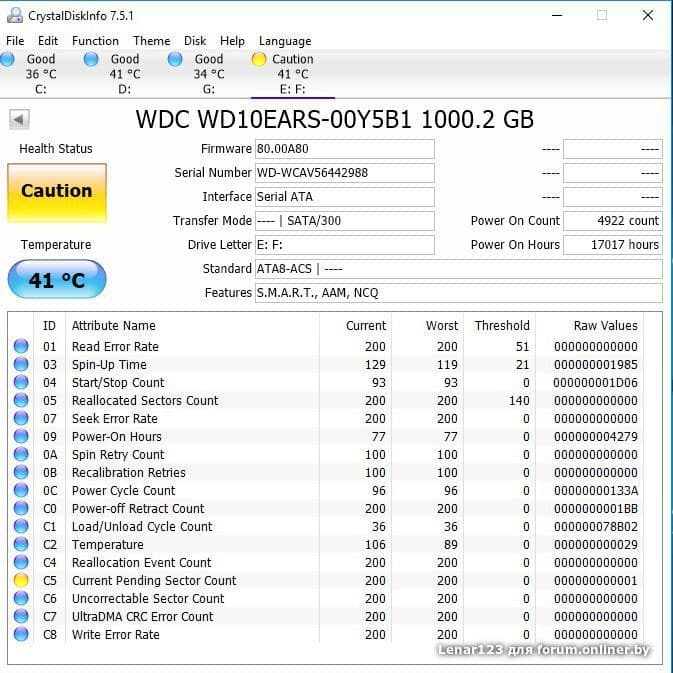Click status icon of Start/Stop Count
The width and height of the screenshot is (673, 673).
[21, 382]
